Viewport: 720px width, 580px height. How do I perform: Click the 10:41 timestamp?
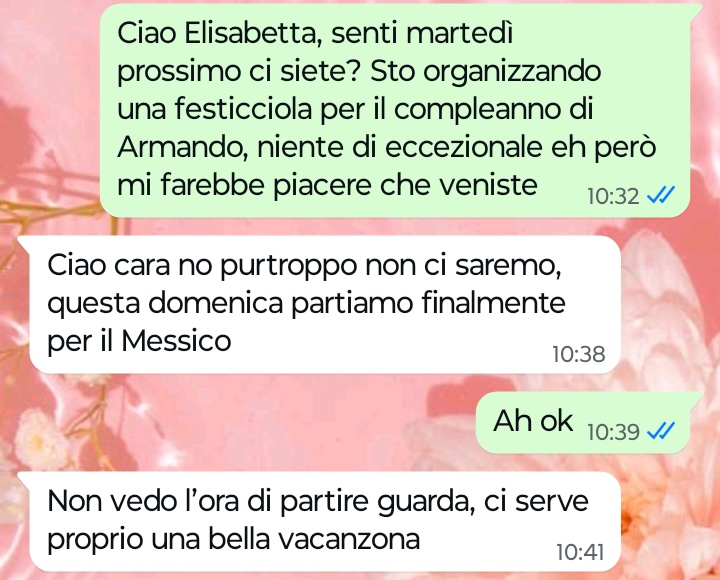580,552
